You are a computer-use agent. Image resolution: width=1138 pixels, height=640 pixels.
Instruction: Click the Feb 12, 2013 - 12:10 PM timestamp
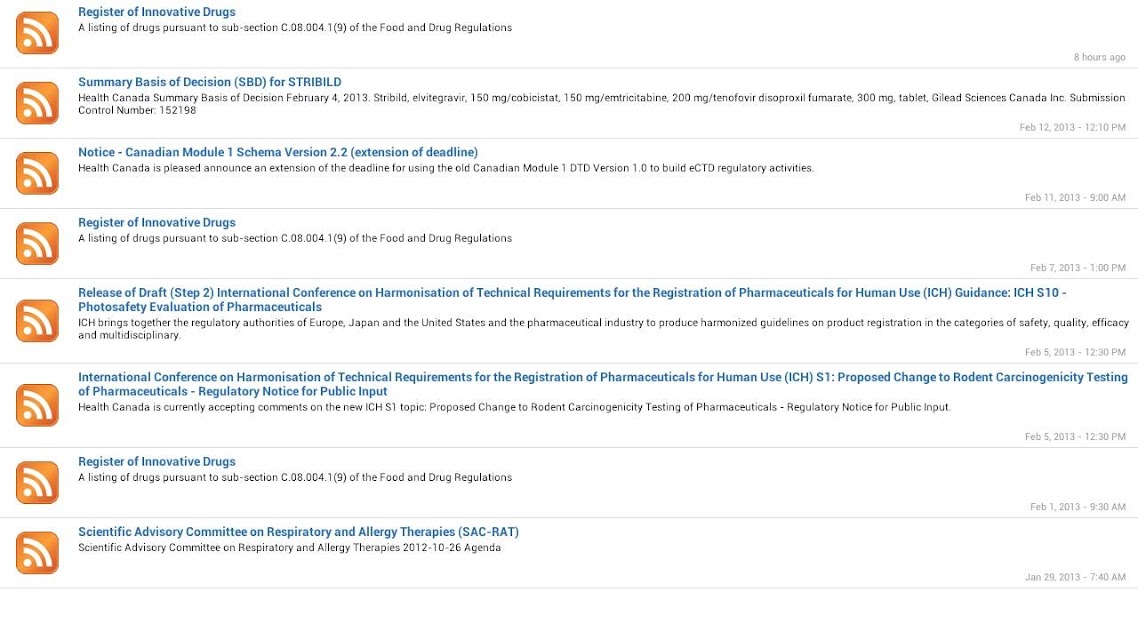point(1072,127)
